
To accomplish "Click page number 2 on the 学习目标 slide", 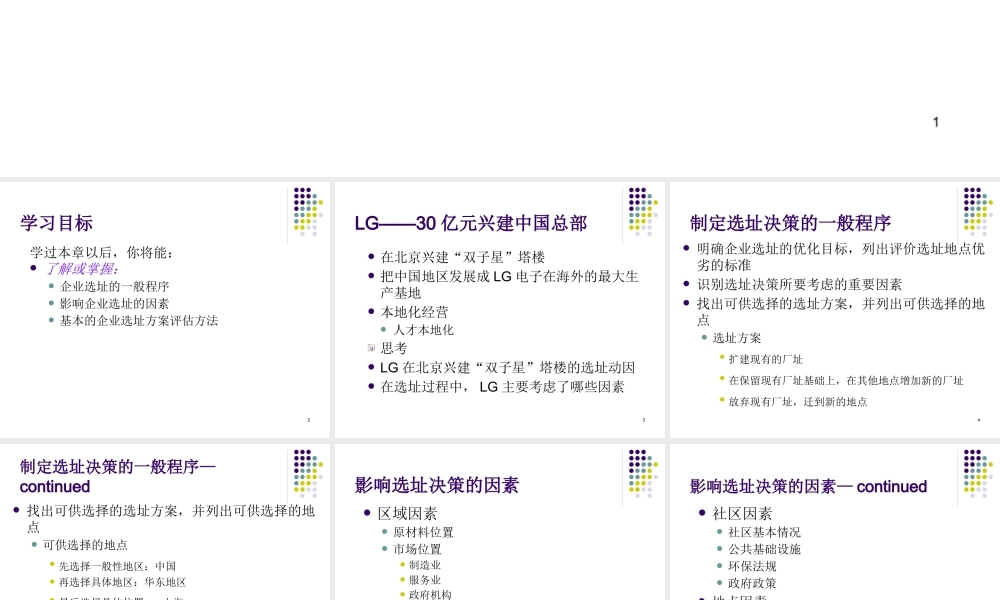I will point(309,420).
